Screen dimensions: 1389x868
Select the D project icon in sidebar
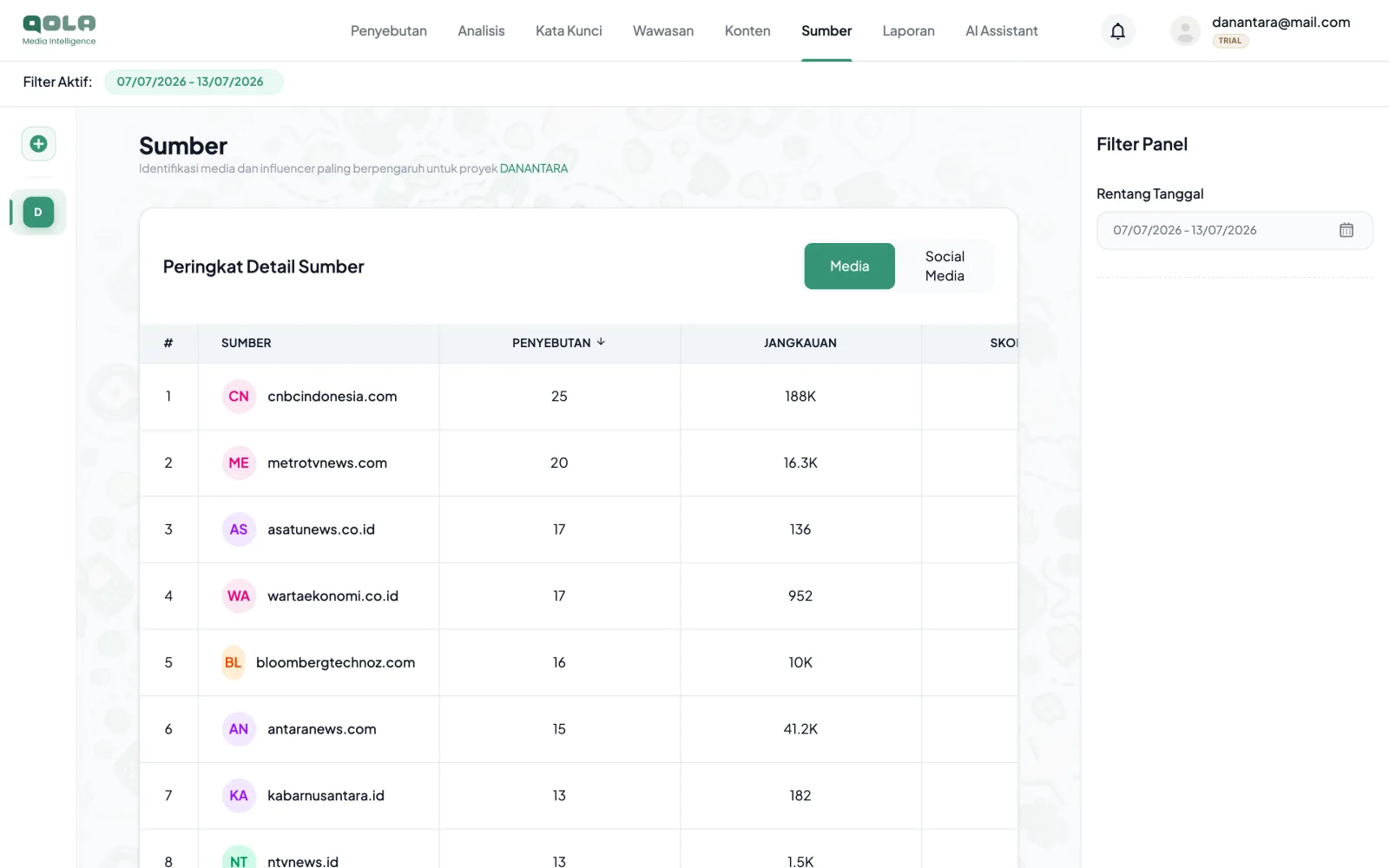coord(38,213)
